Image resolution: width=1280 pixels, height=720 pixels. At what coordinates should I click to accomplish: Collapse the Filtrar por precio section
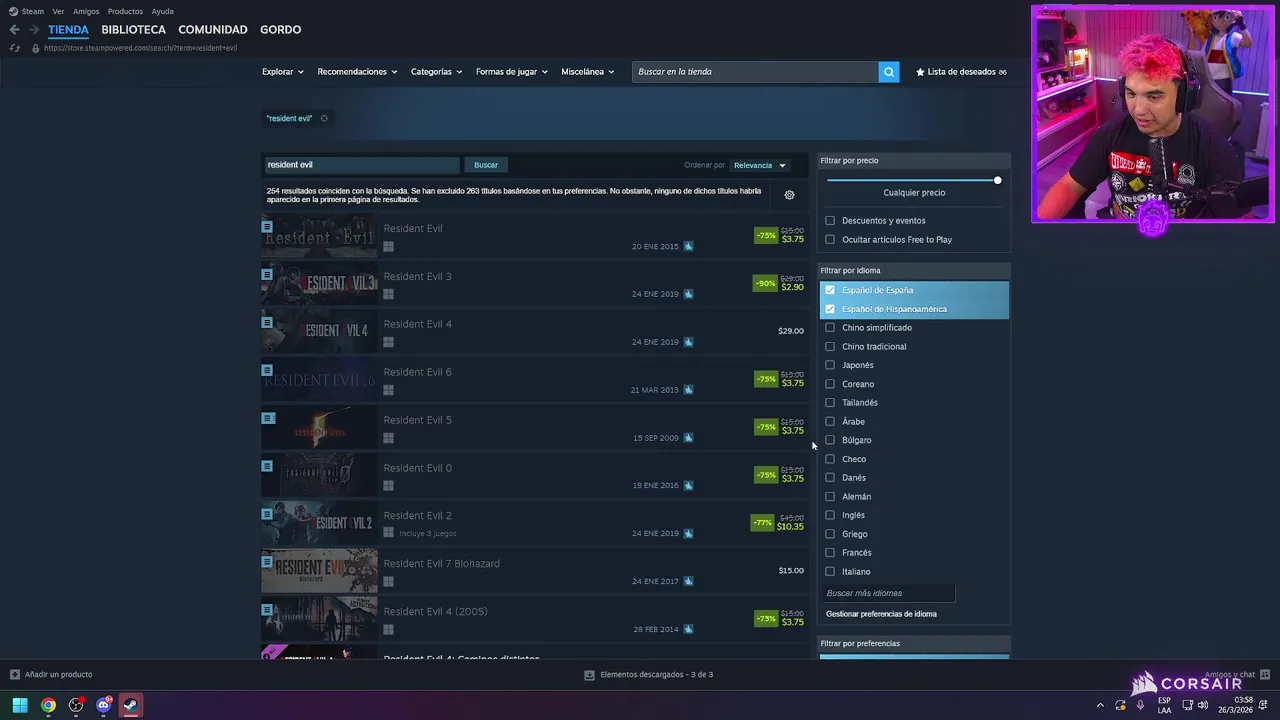click(x=914, y=160)
